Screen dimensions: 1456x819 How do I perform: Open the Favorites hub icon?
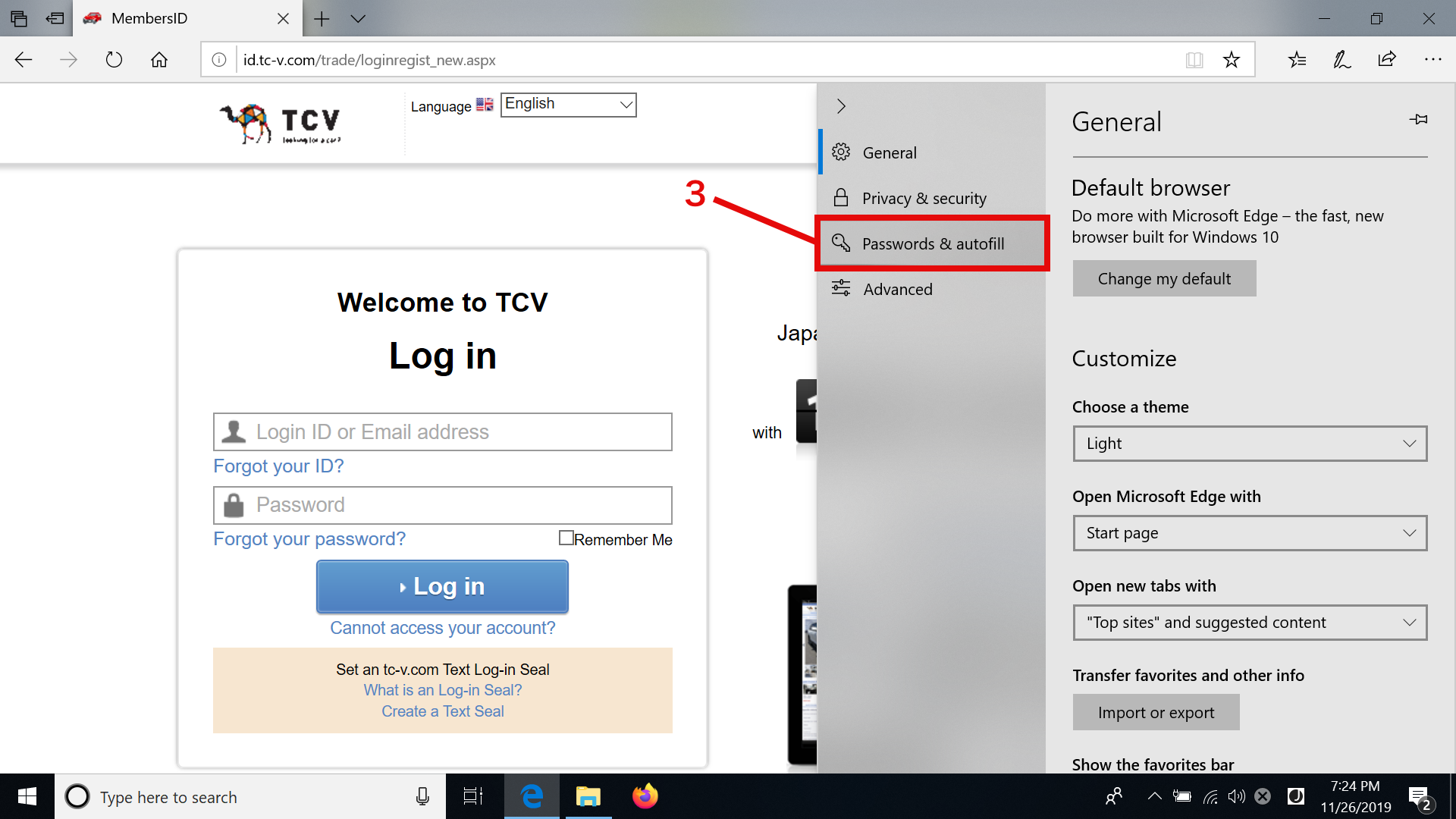click(x=1297, y=60)
